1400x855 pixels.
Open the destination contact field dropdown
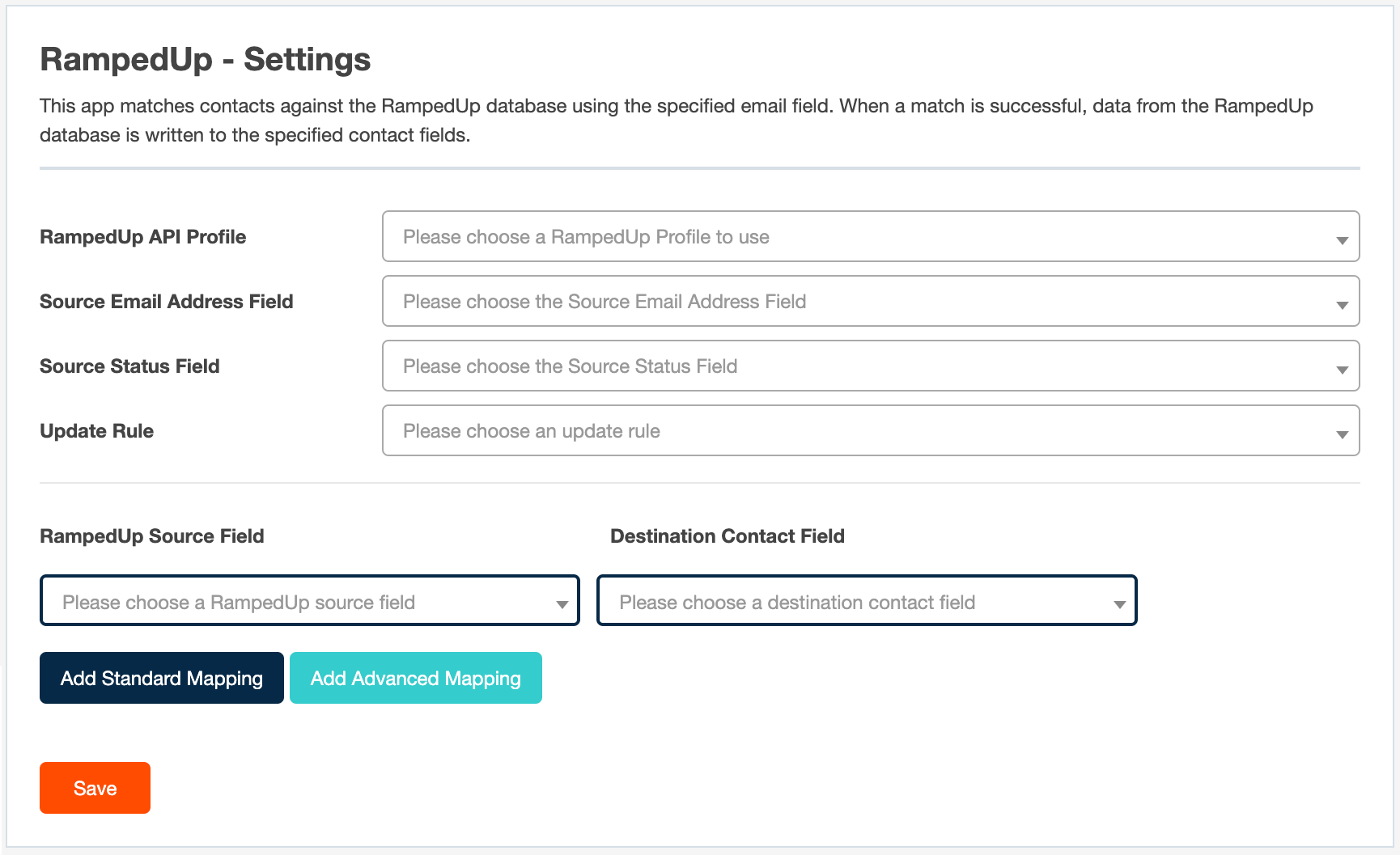pyautogui.click(x=867, y=600)
